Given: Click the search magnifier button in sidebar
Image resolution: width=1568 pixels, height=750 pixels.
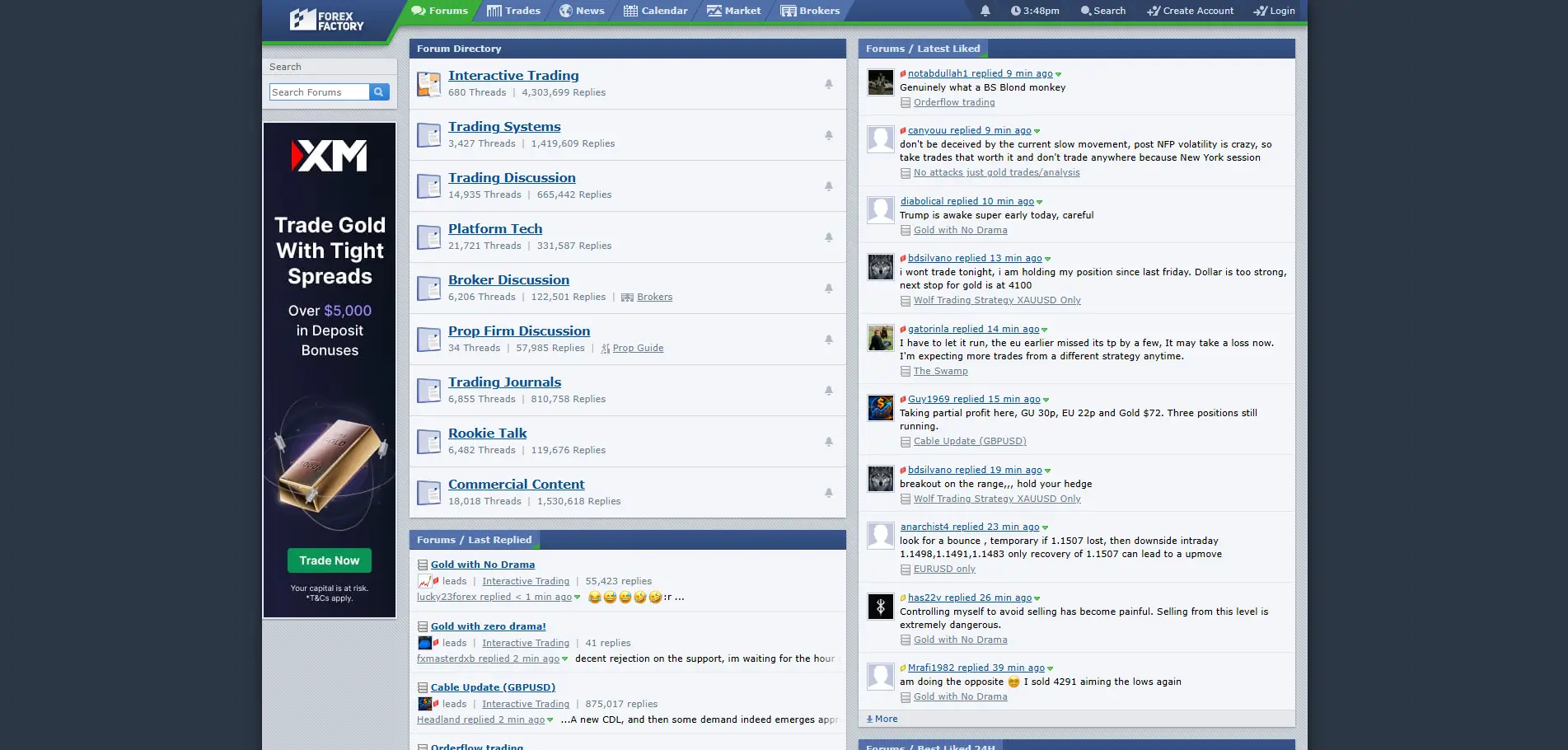Looking at the screenshot, I should [379, 92].
